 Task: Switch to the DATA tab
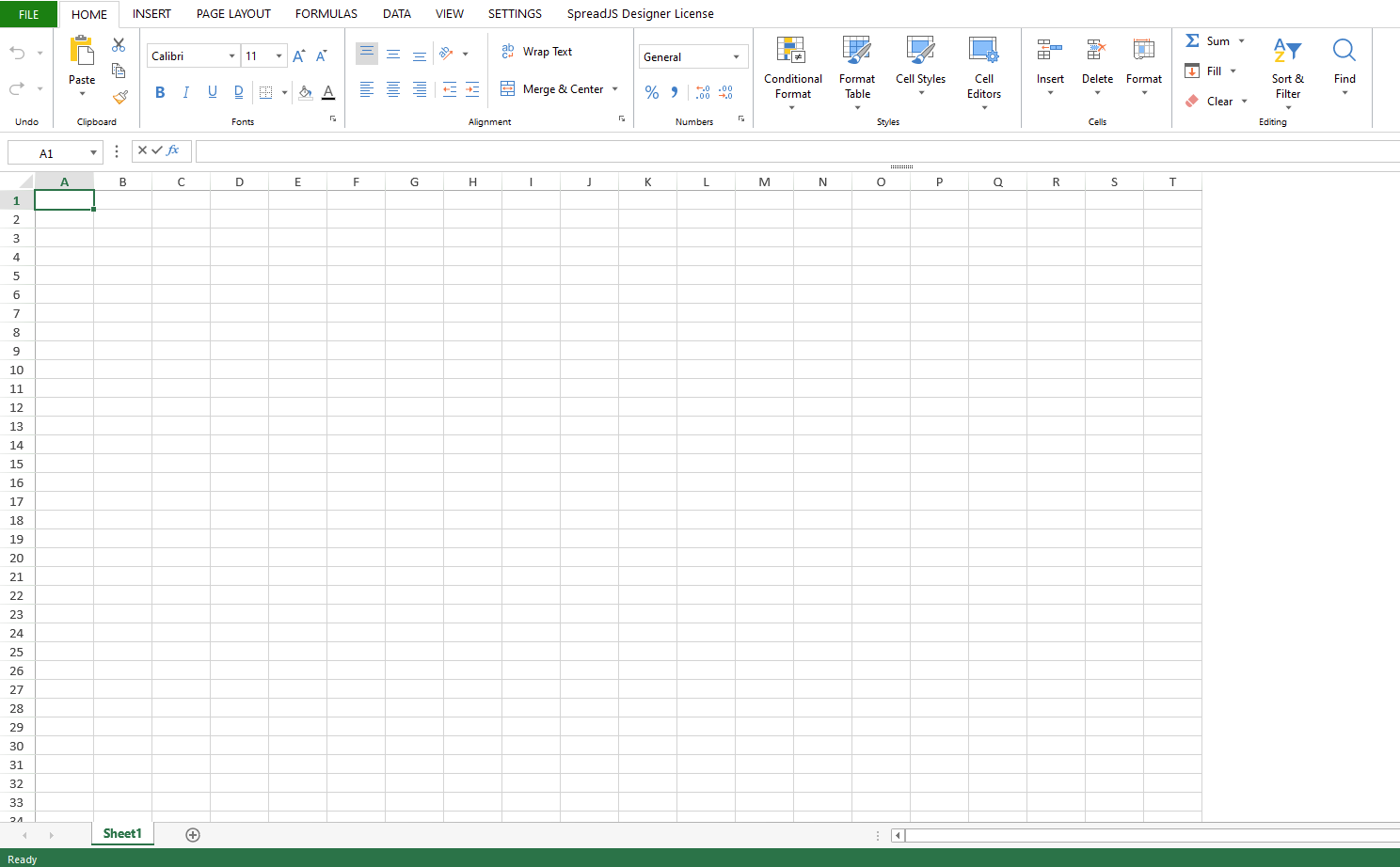tap(397, 14)
